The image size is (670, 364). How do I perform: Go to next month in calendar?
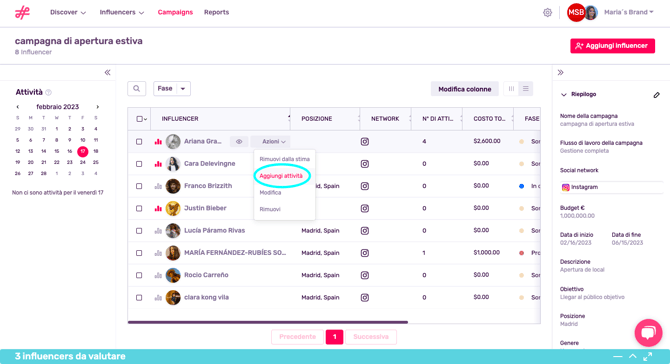97,107
